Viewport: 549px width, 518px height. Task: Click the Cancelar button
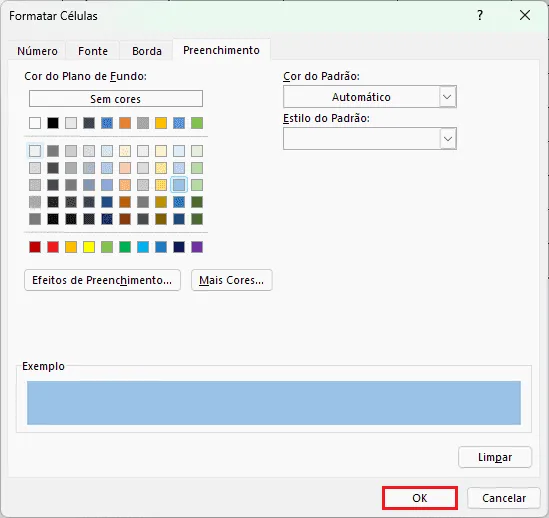[503, 498]
